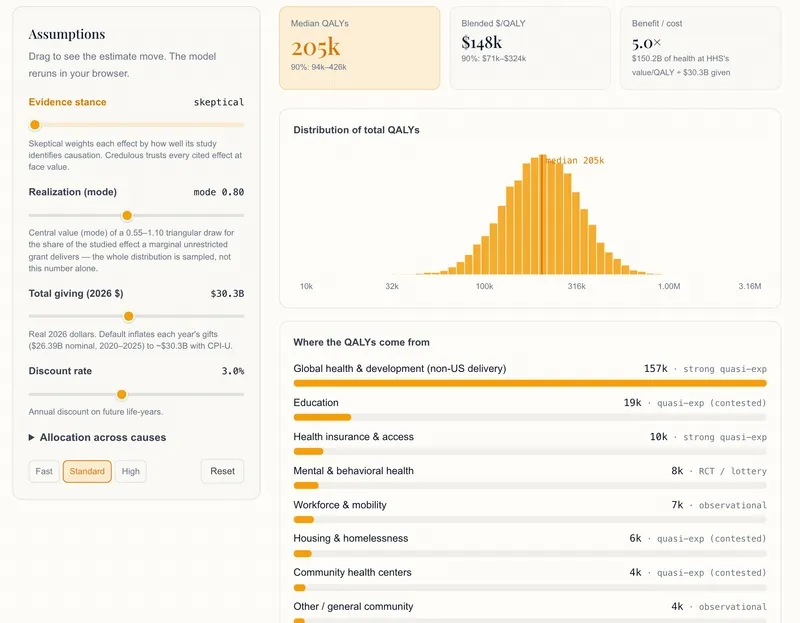Click the Blended $/QALY card

530,48
